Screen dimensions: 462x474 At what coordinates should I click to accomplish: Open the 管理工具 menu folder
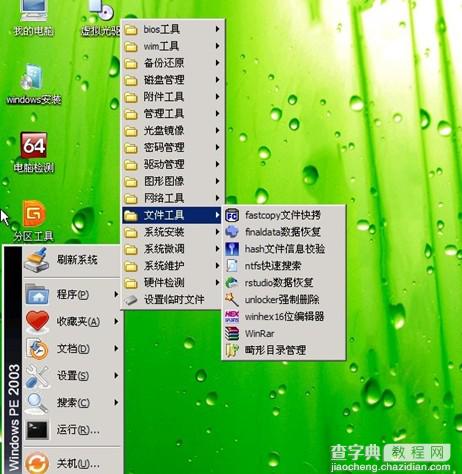[172, 114]
